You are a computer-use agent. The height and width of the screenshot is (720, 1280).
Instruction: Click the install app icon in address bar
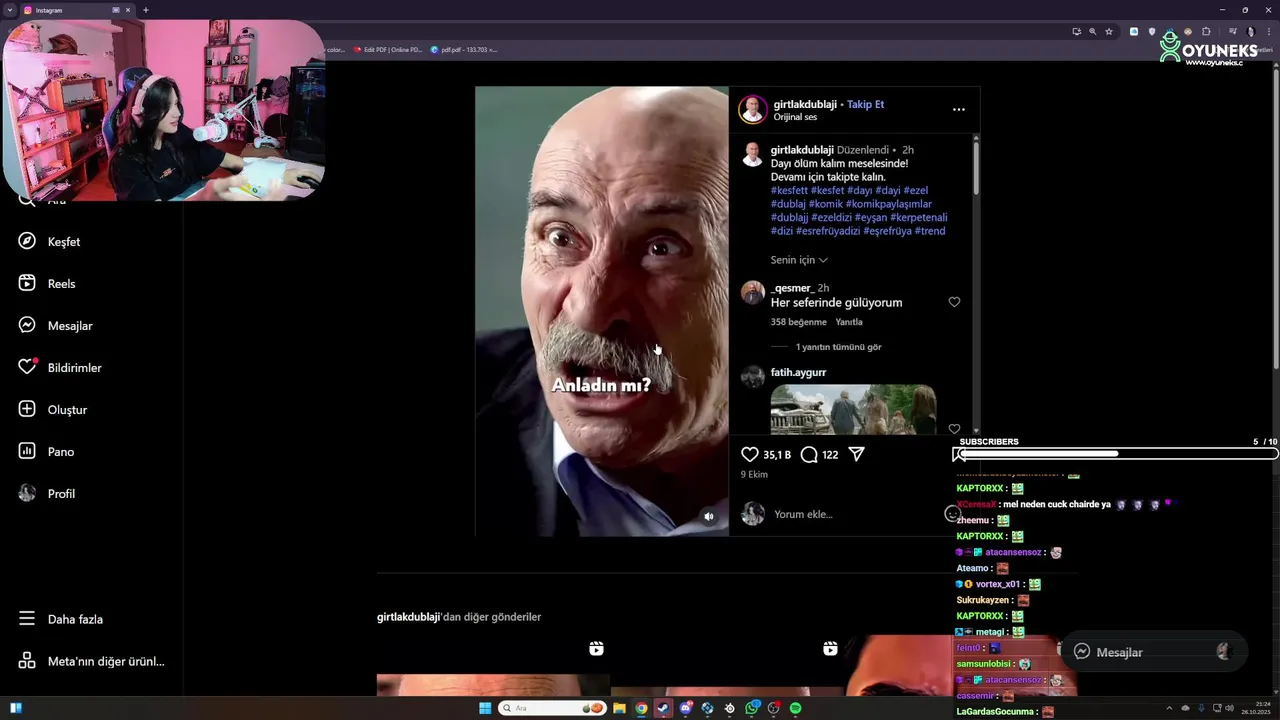coord(1076,31)
